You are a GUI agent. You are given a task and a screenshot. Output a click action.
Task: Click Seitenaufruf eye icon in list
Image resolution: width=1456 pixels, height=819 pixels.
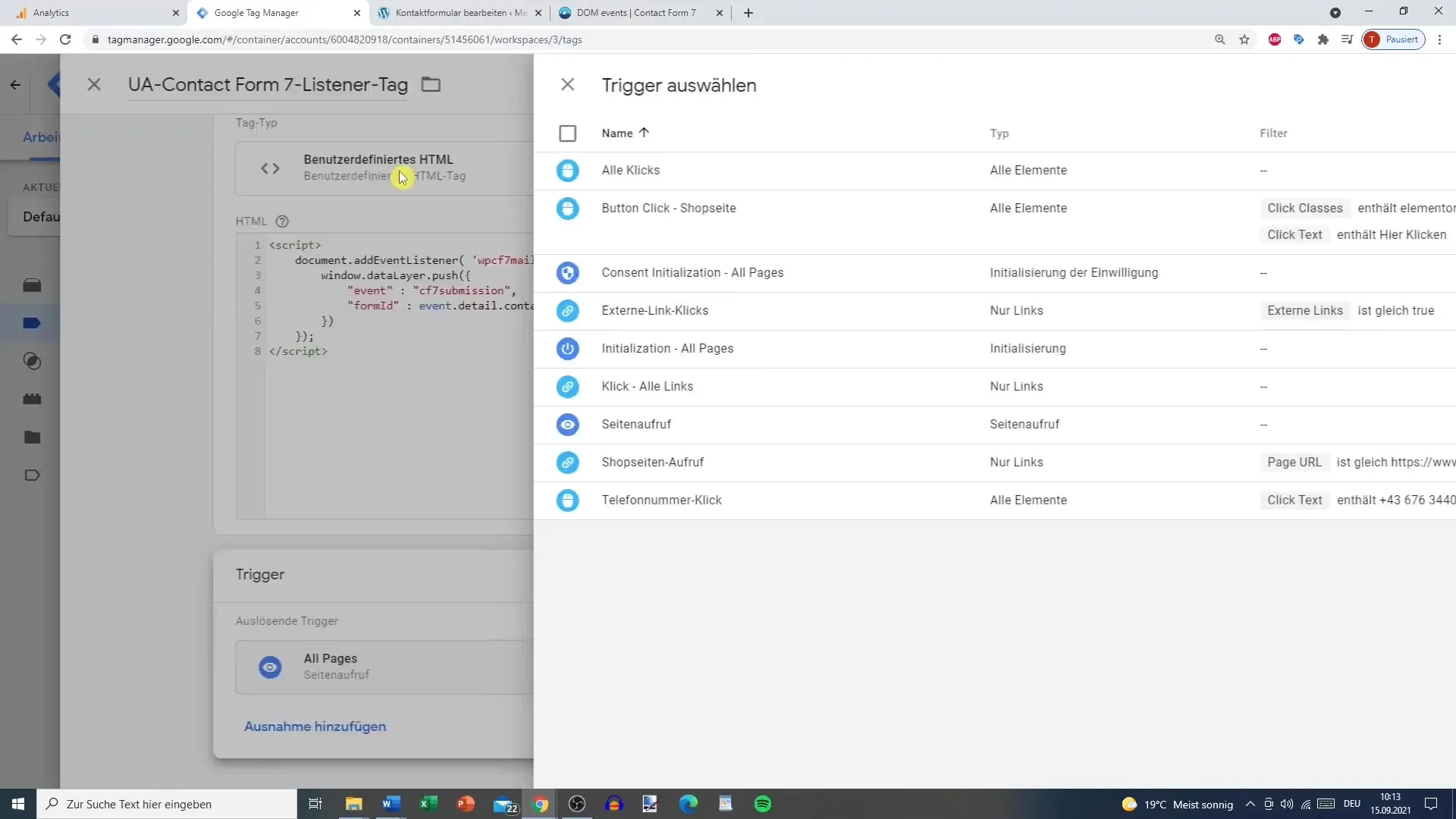click(567, 425)
